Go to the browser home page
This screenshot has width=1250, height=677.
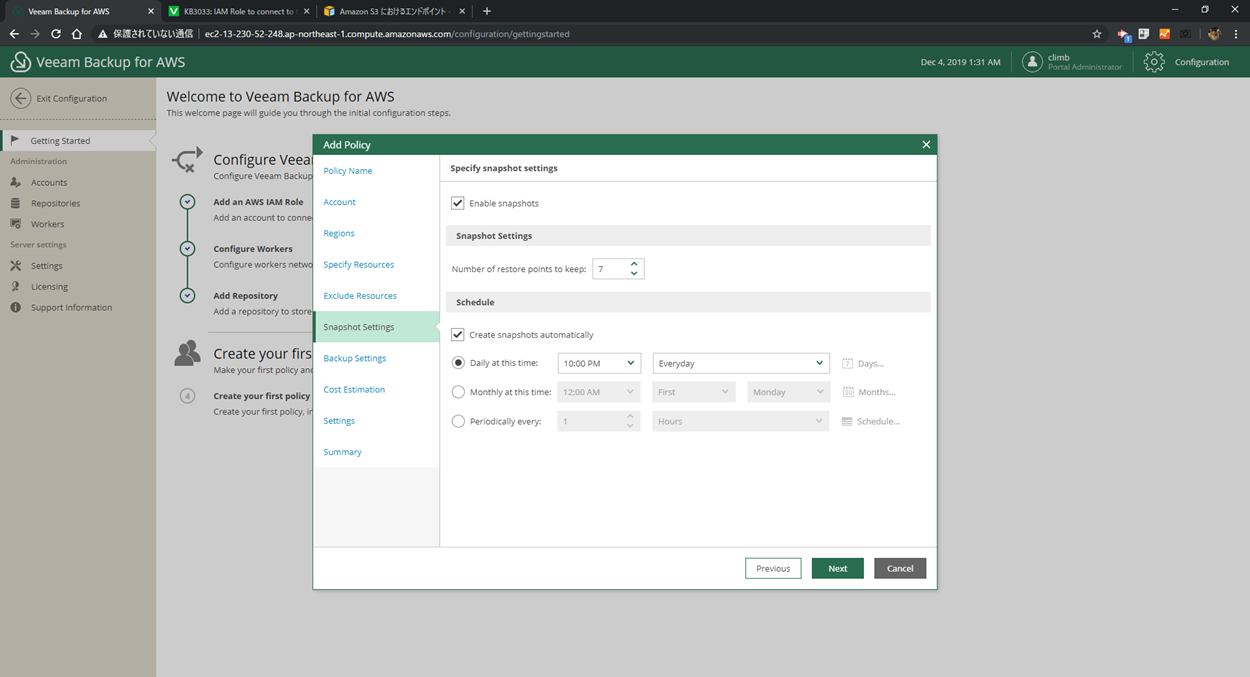77,34
